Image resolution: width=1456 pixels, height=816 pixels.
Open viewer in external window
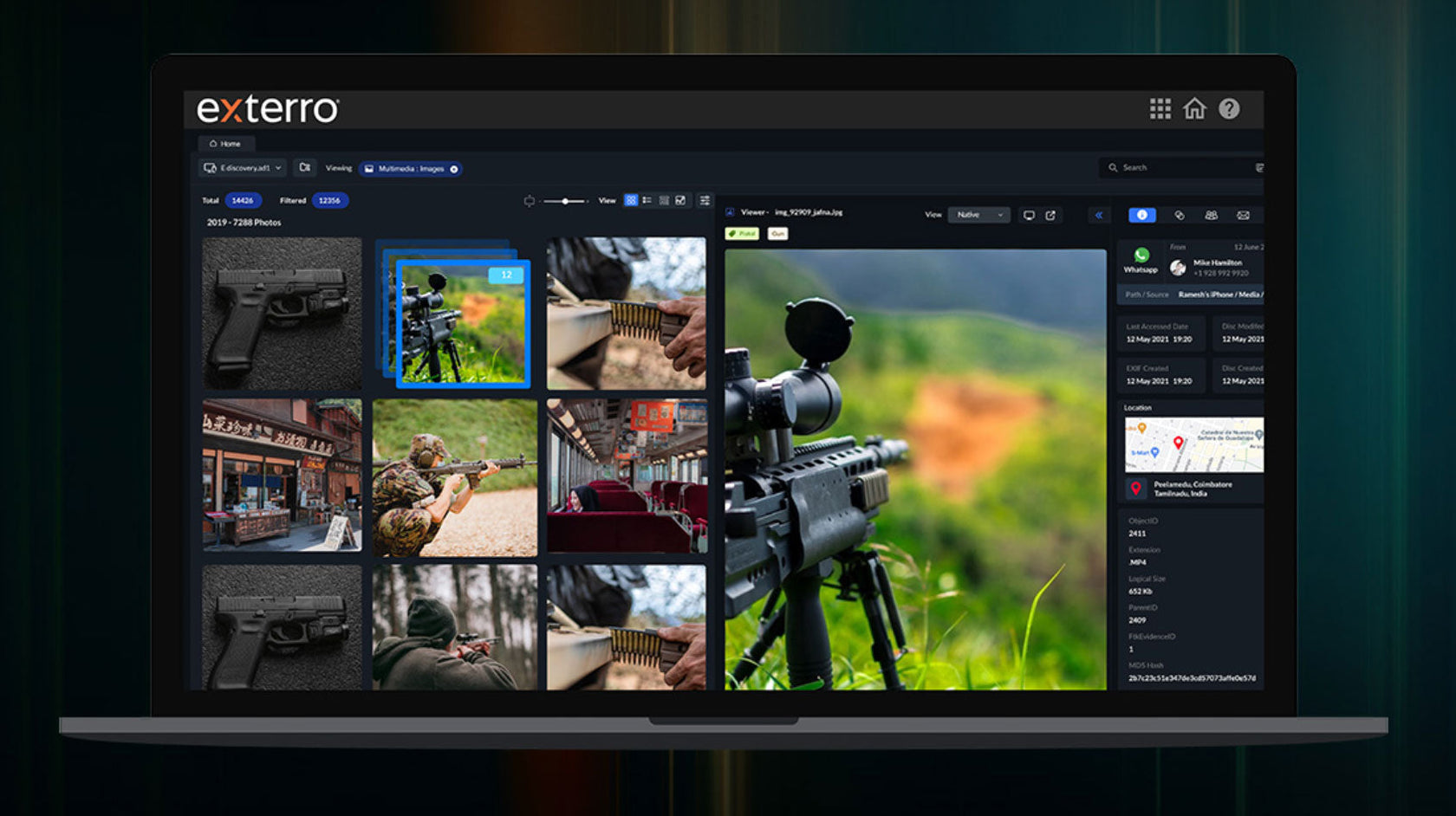tap(1050, 216)
